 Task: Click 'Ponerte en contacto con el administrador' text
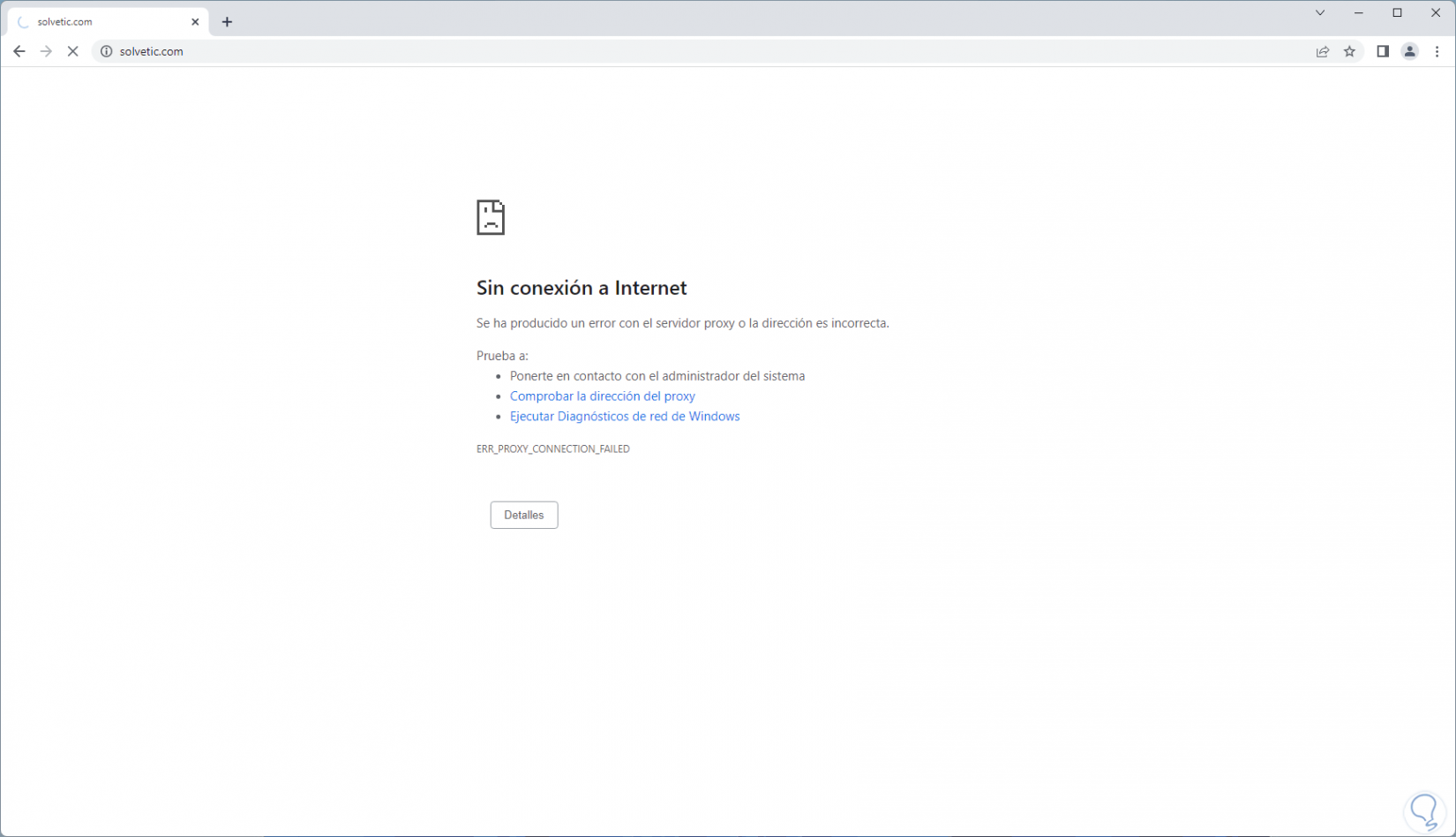click(x=657, y=376)
